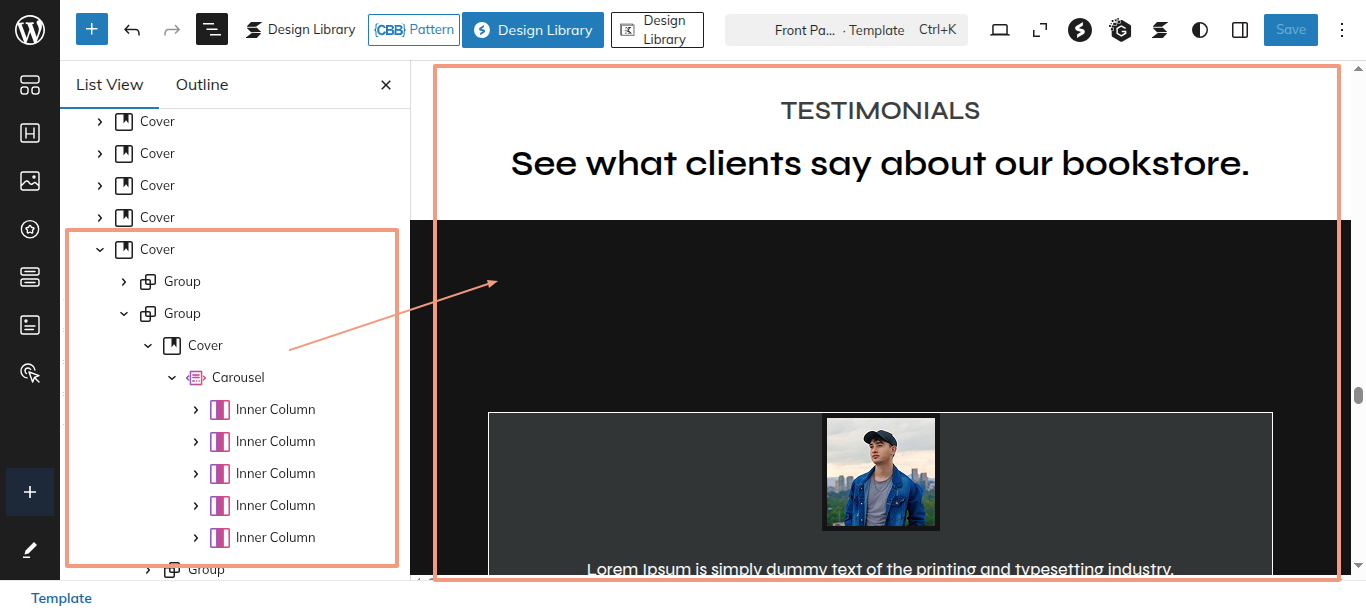Collapse the expanded top-level Cover block

[100, 250]
